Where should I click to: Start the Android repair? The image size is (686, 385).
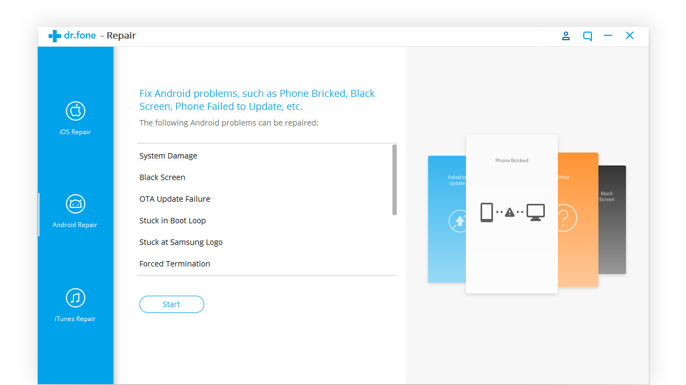[172, 304]
